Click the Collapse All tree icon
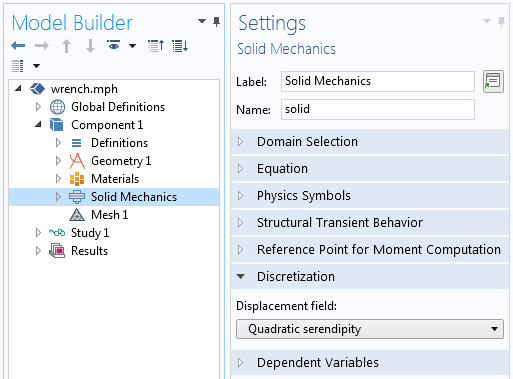Viewport: 513px width, 379px height. (x=156, y=46)
